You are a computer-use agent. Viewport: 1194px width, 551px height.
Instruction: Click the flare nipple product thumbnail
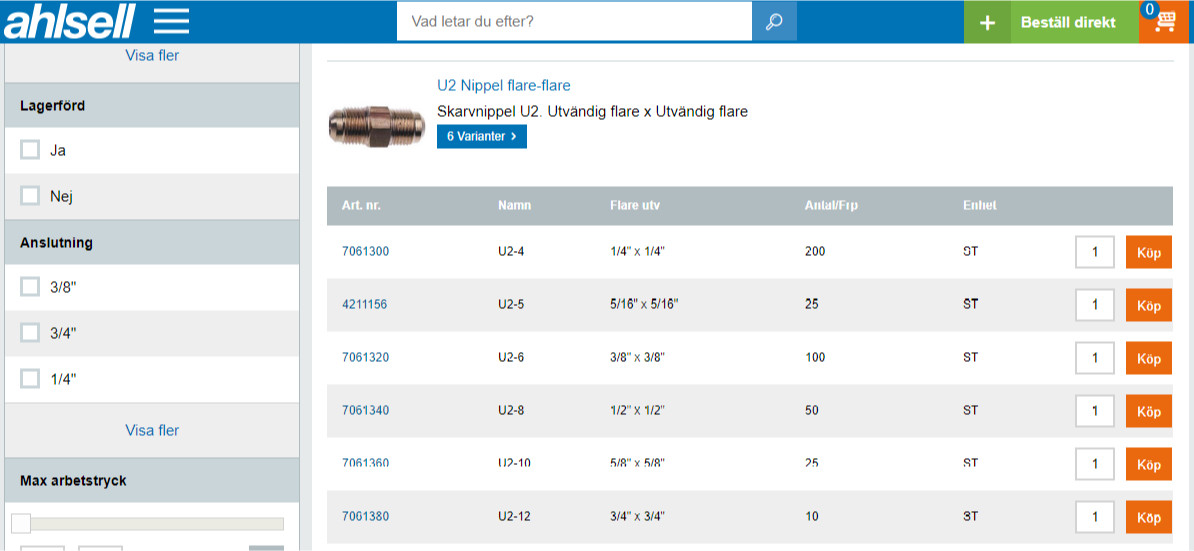click(x=363, y=125)
